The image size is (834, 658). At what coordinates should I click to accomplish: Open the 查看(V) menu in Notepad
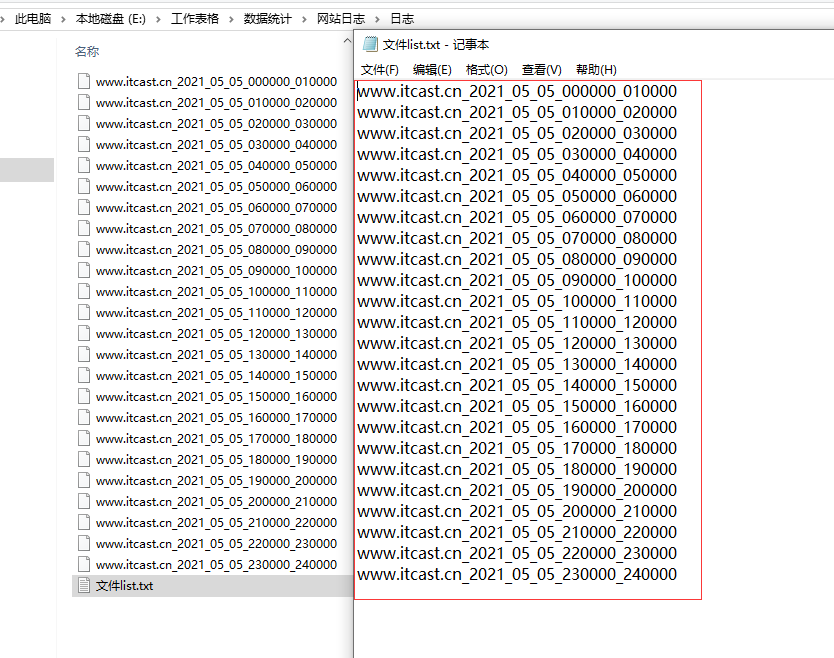pos(541,70)
